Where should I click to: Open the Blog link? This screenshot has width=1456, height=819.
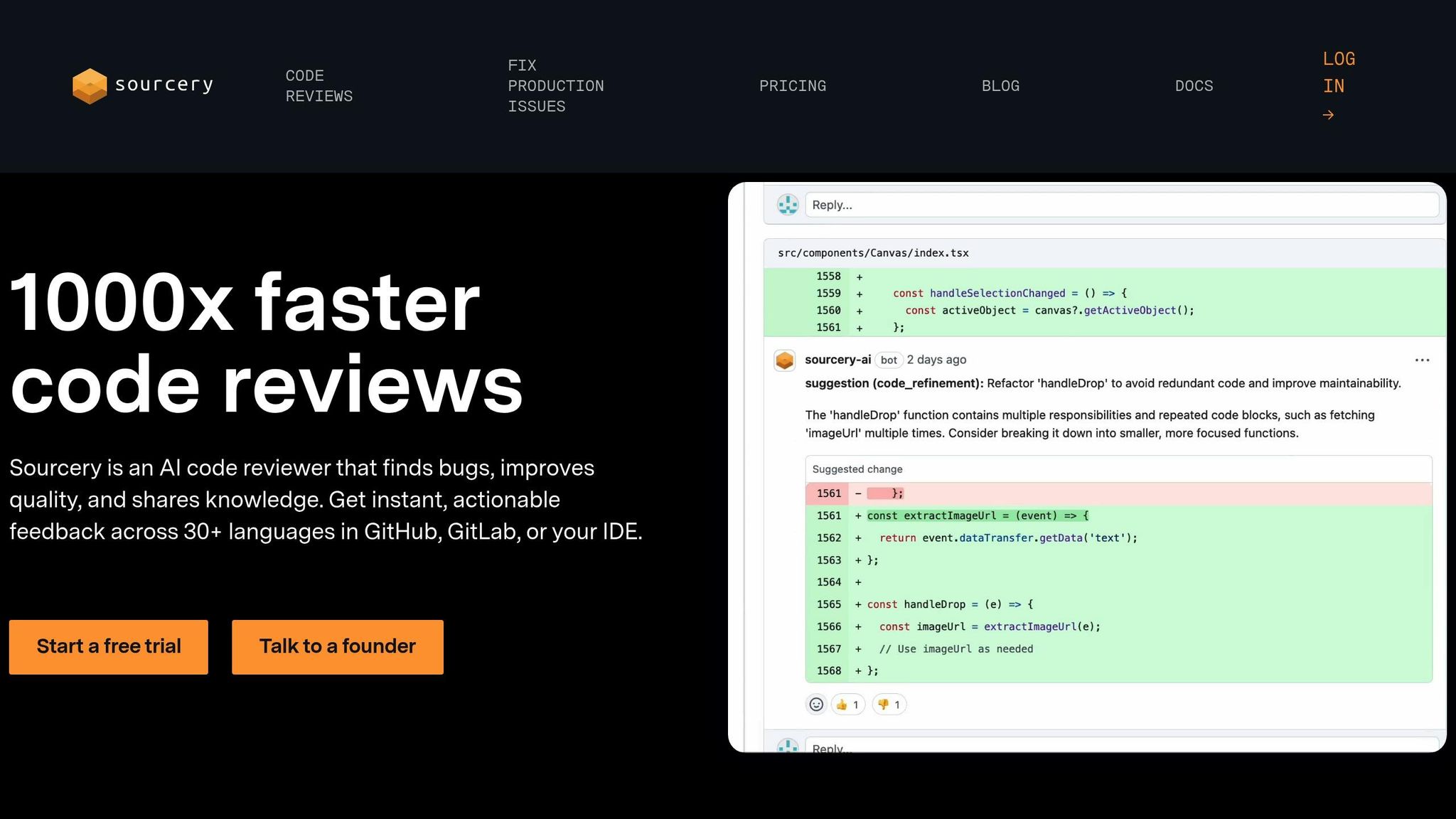1000,86
